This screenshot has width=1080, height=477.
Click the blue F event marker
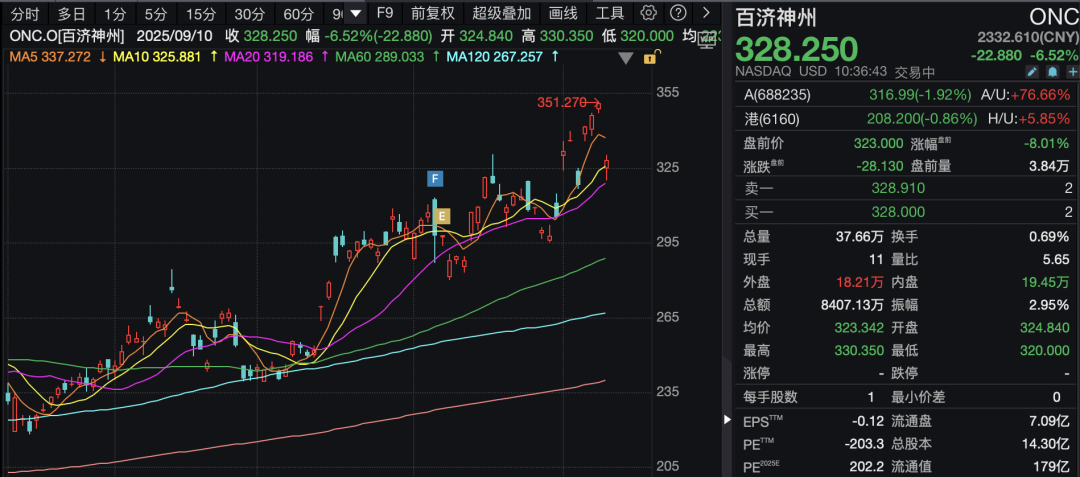click(x=435, y=179)
